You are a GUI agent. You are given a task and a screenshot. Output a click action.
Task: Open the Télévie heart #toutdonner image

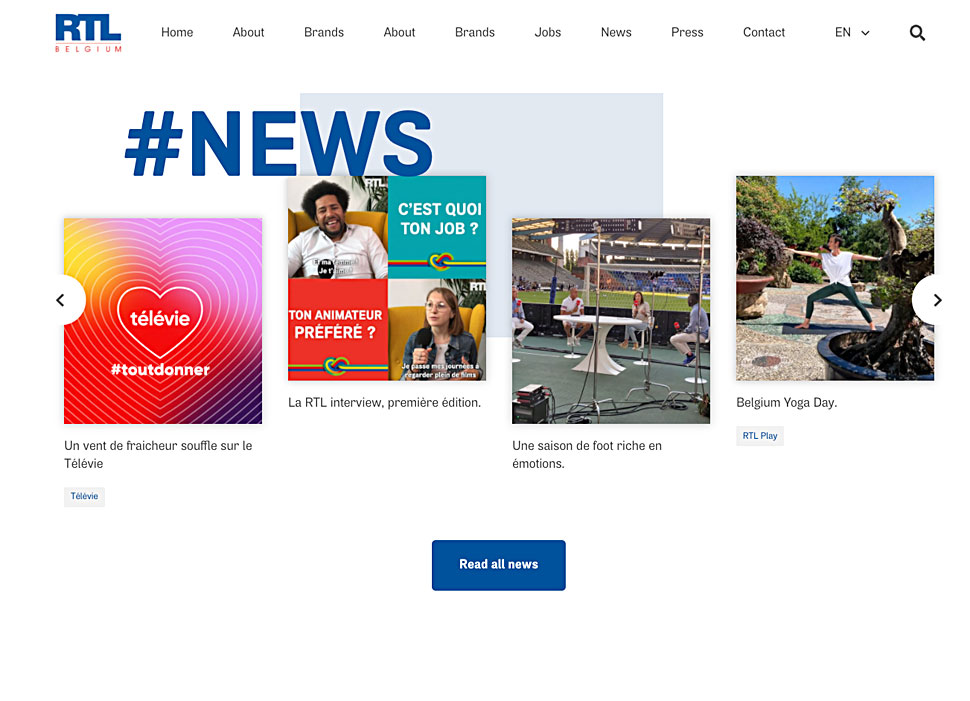[x=163, y=321]
